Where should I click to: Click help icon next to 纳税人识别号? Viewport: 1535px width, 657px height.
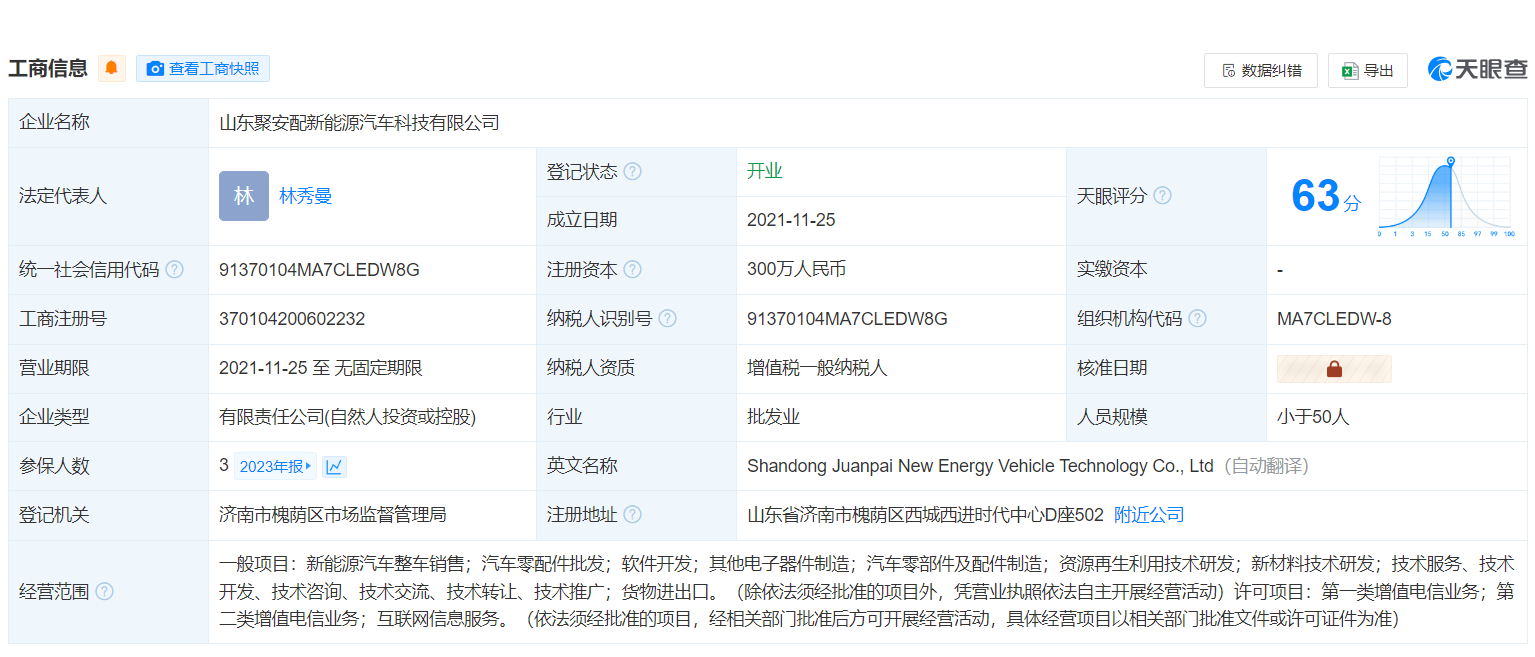tap(668, 318)
